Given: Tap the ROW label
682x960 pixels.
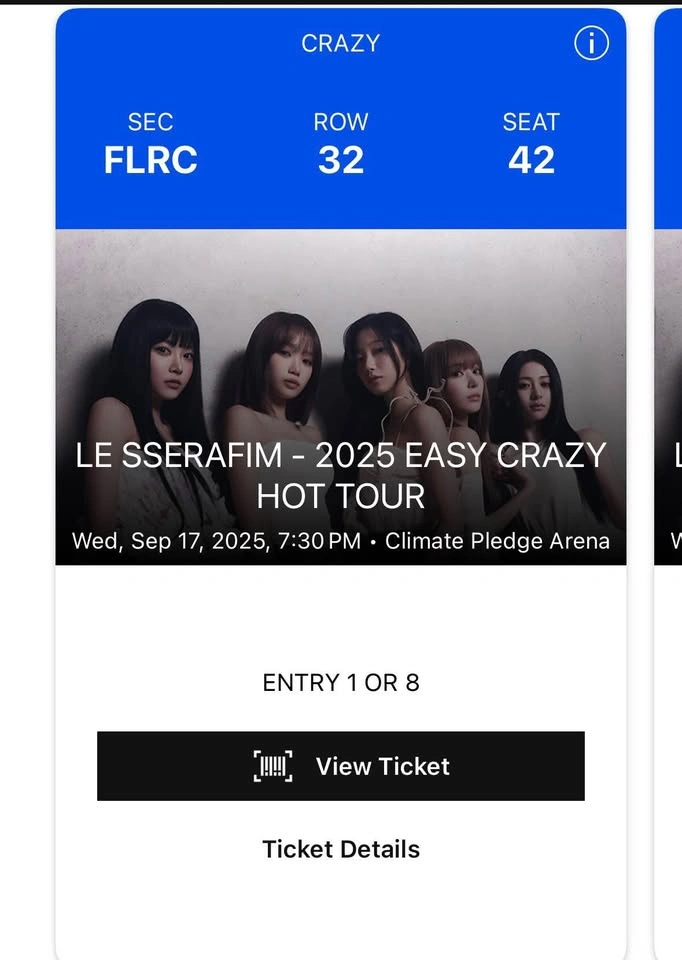Looking at the screenshot, I should (341, 122).
